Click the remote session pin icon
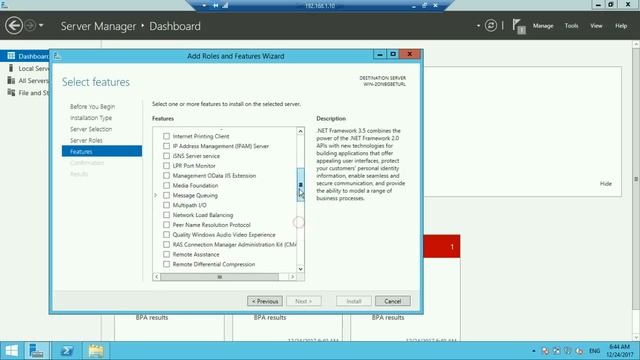640x360 pixels. click(215, 5)
